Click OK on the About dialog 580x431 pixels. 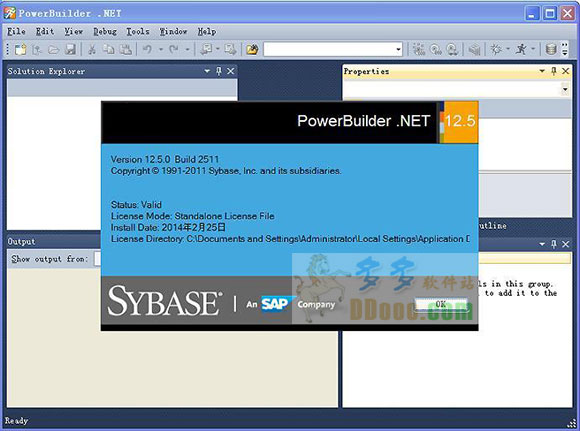[441, 304]
